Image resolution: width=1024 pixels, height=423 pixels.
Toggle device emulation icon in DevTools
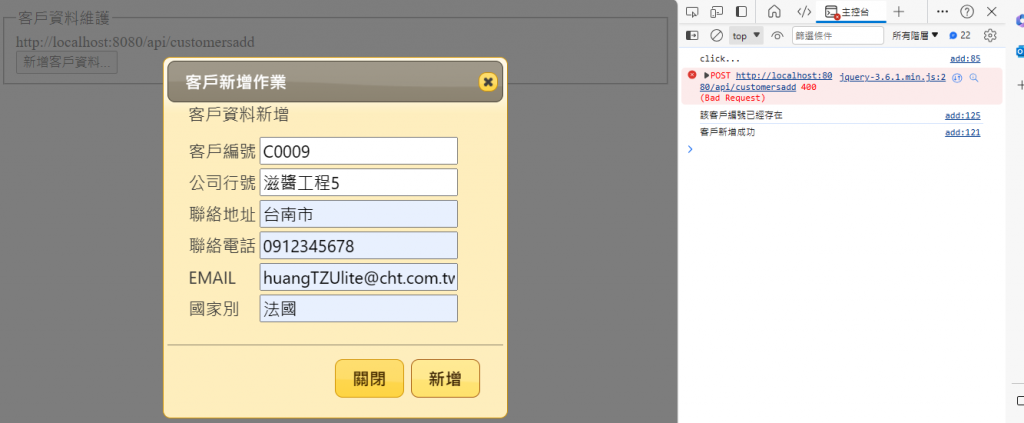point(717,12)
